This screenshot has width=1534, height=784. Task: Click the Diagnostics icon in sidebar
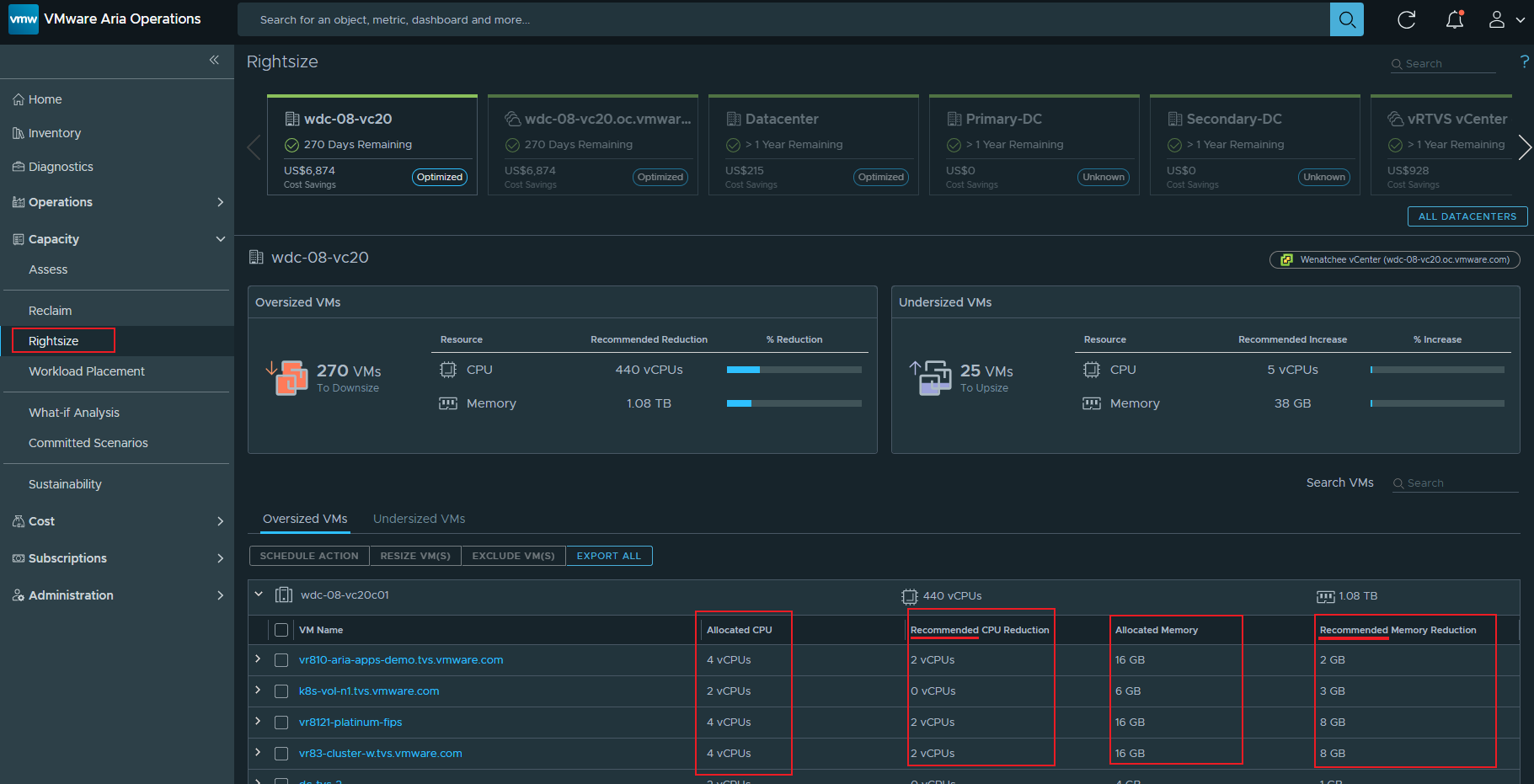(x=19, y=167)
